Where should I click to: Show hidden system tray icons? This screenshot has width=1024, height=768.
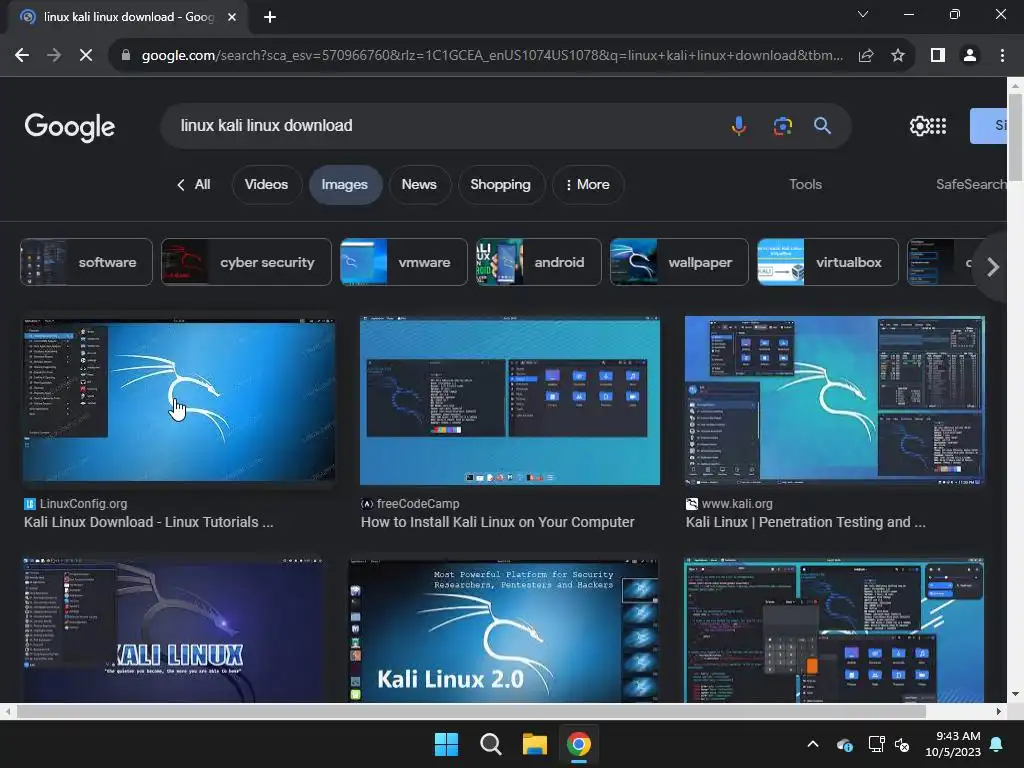(x=813, y=744)
